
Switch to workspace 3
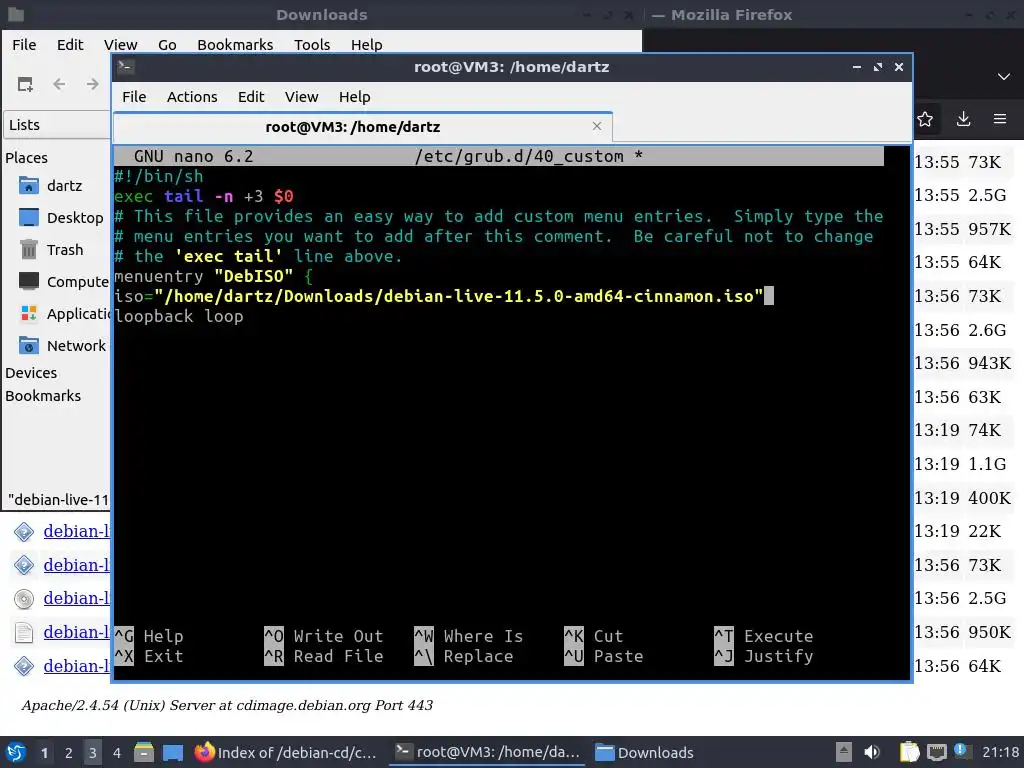(93, 753)
